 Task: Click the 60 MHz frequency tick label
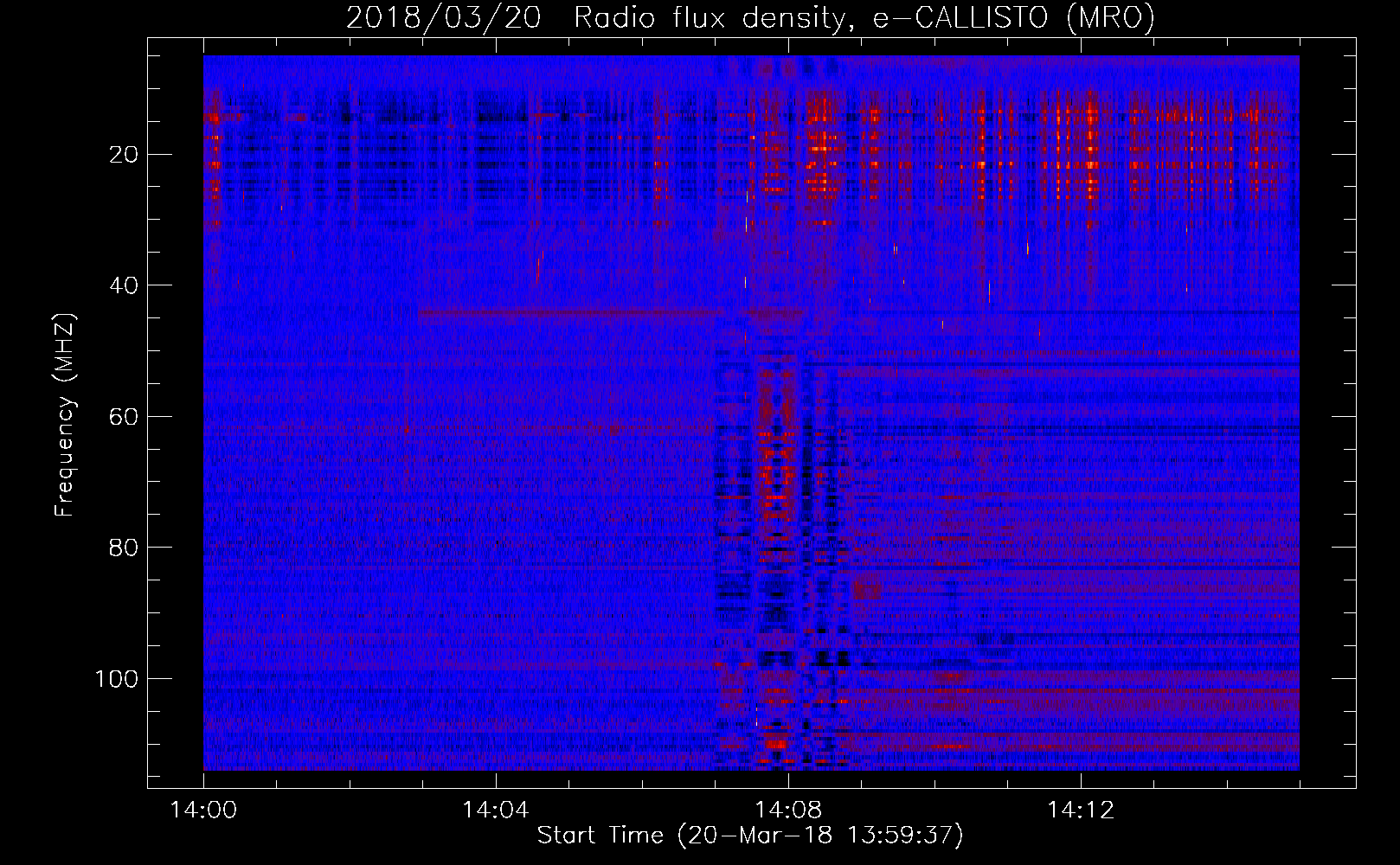[x=124, y=417]
